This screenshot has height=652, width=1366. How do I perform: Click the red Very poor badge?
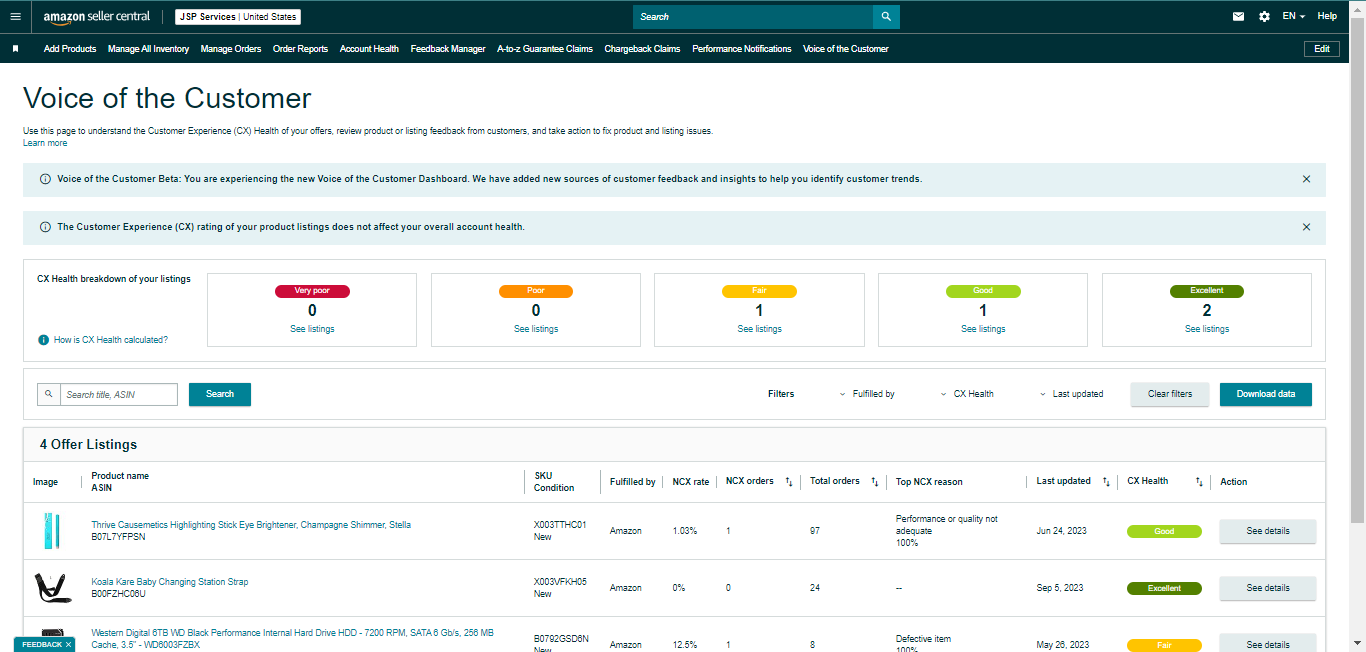(x=312, y=291)
